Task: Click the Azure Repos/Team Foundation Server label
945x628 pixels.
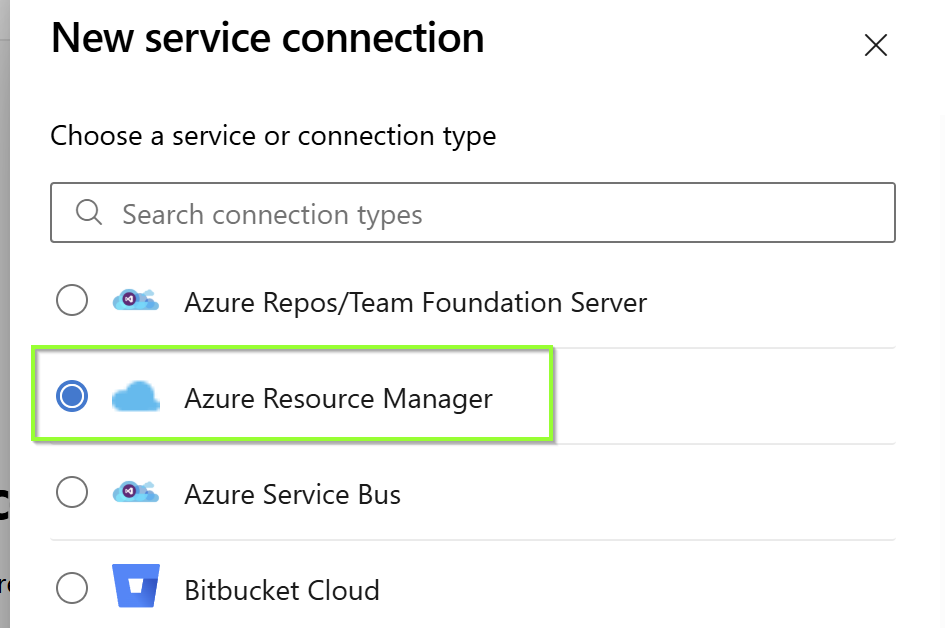Action: (415, 302)
